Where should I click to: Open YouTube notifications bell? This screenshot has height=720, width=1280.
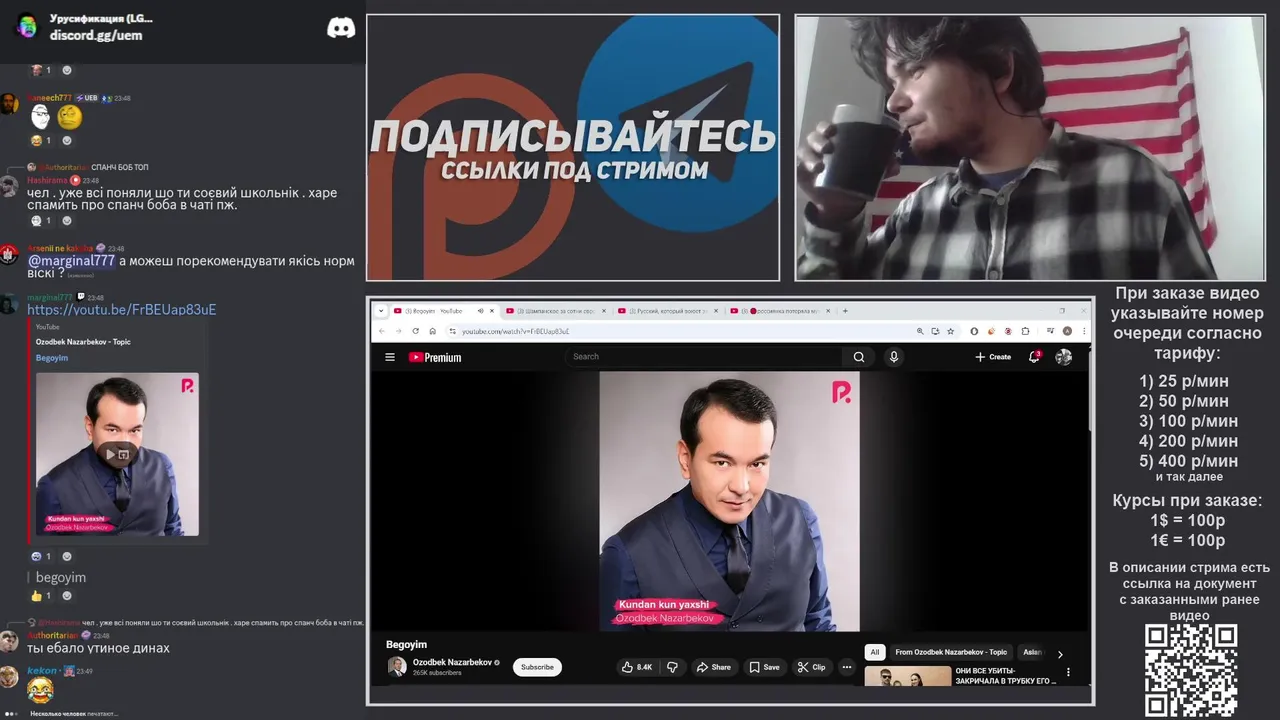1034,357
